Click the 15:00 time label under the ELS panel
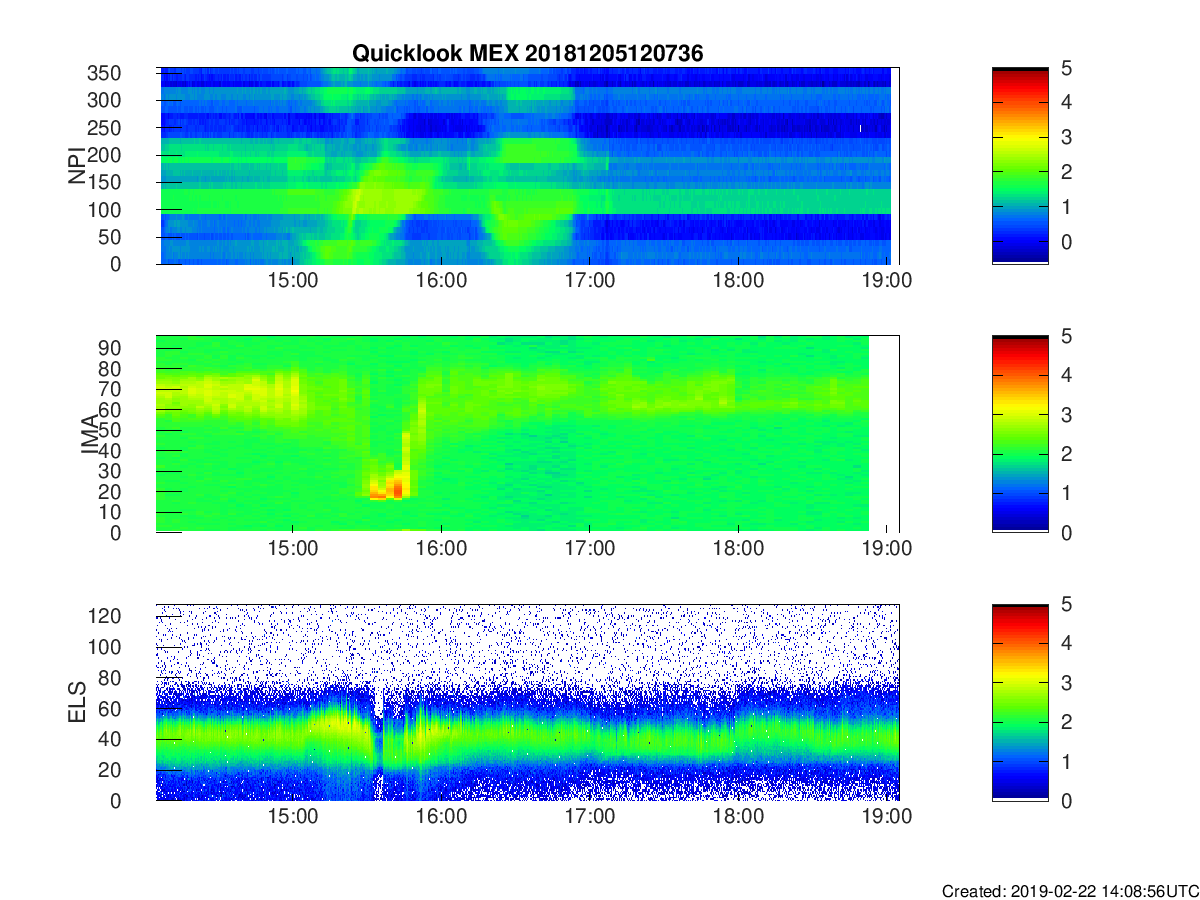This screenshot has width=1200, height=900. coord(293,817)
